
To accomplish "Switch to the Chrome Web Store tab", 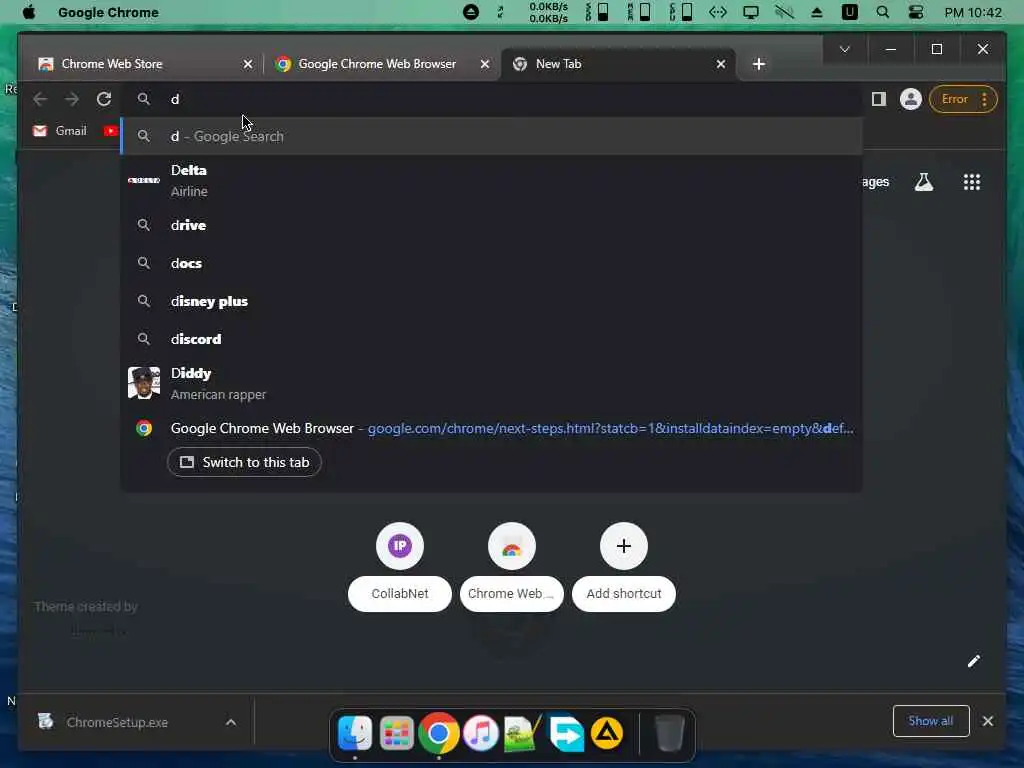I will point(145,64).
